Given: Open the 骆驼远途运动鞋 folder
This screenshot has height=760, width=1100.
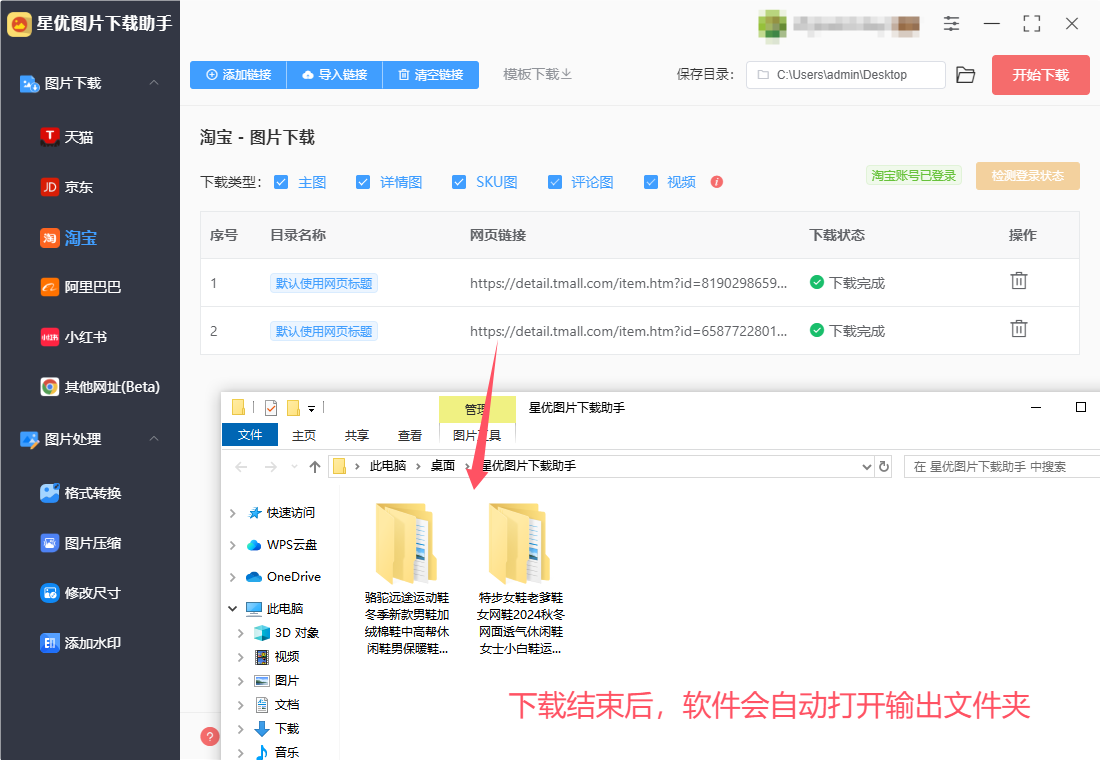Looking at the screenshot, I should (x=407, y=578).
